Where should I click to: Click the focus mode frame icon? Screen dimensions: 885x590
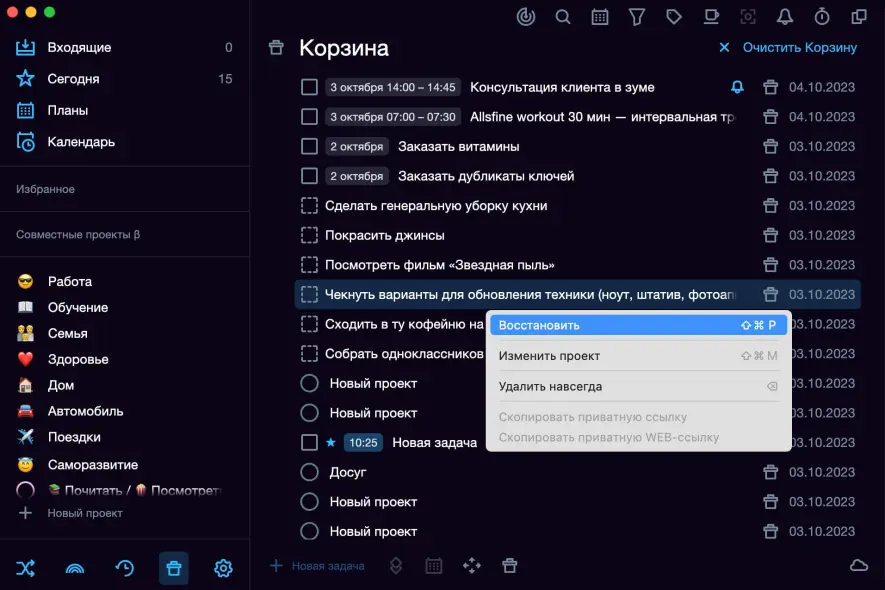[748, 17]
